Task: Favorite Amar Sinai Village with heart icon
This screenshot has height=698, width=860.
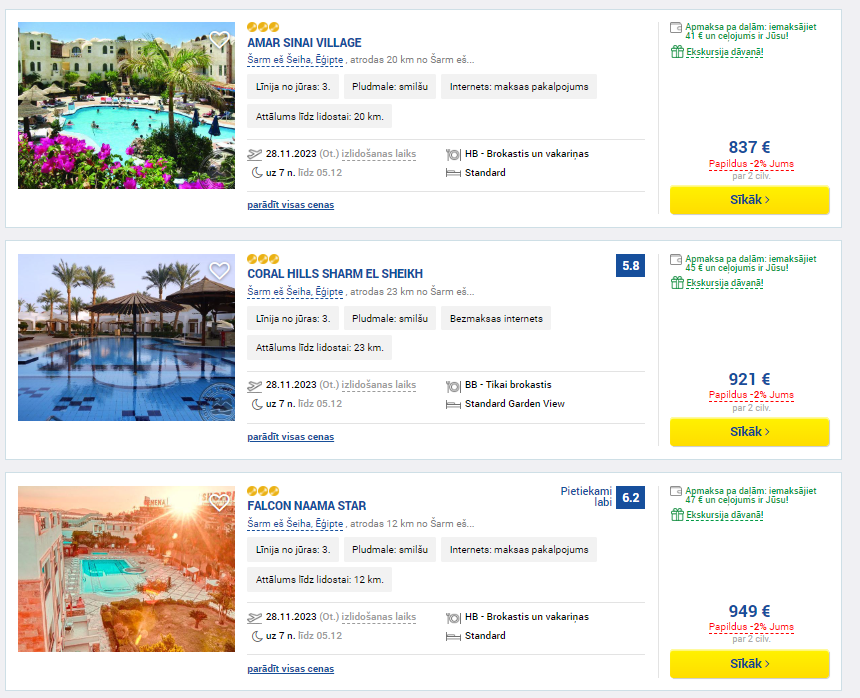Action: 219,39
